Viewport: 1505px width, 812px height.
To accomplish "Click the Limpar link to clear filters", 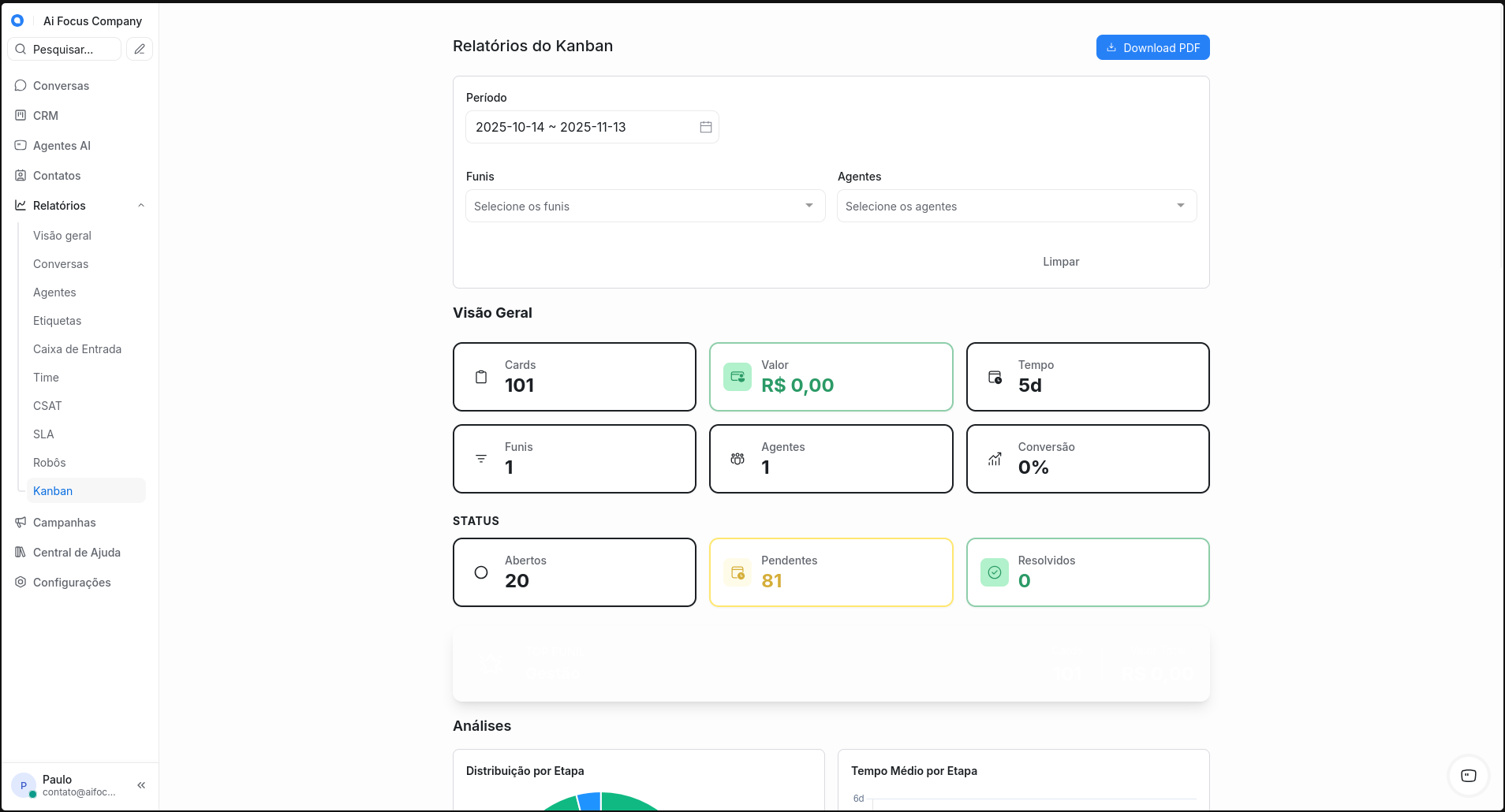I will pyautogui.click(x=1060, y=261).
